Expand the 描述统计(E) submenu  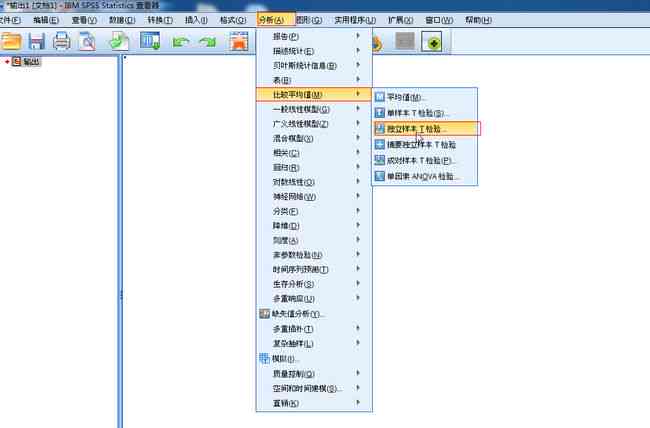314,51
